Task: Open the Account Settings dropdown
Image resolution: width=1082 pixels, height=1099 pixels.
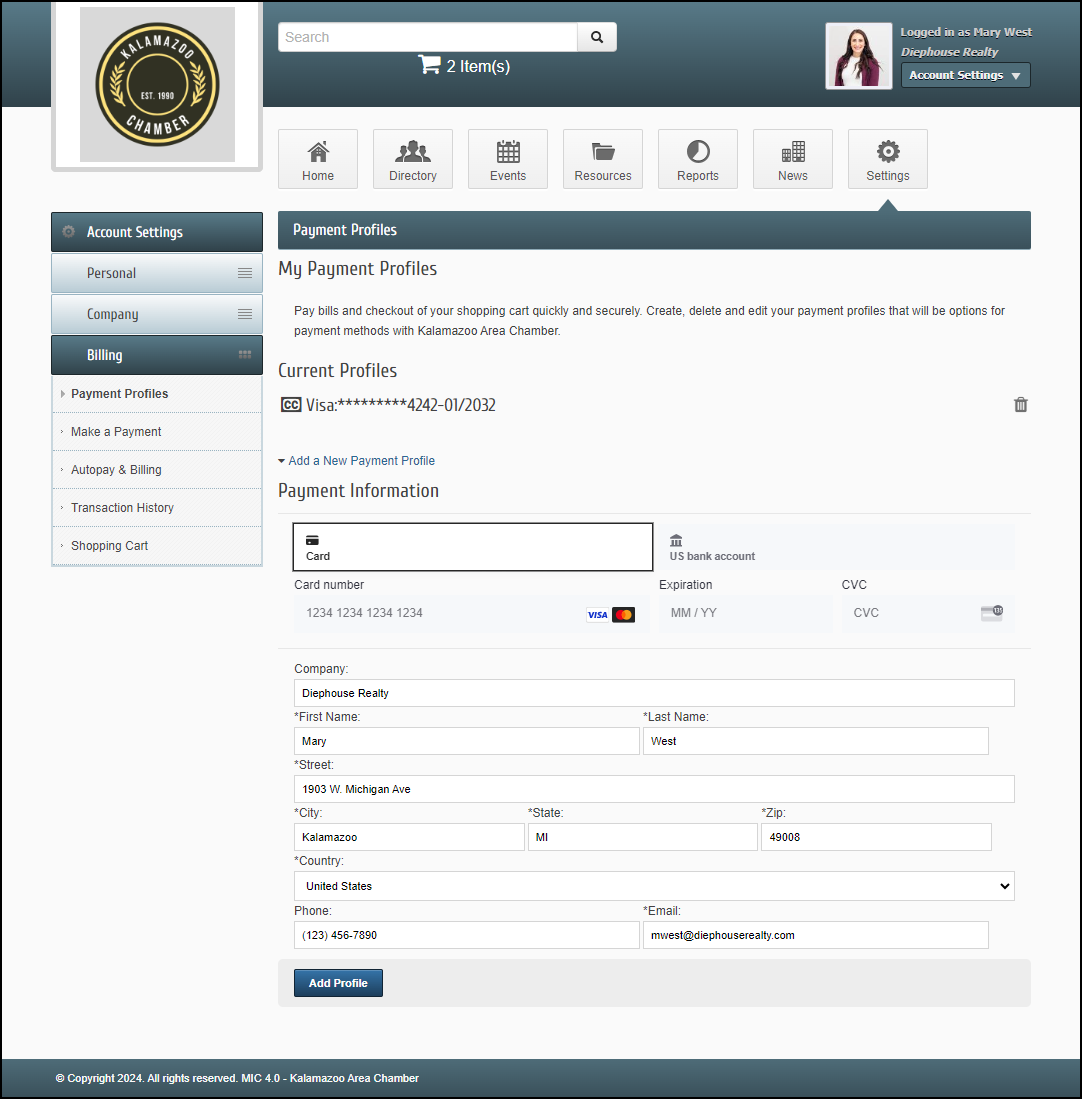Action: (x=965, y=75)
